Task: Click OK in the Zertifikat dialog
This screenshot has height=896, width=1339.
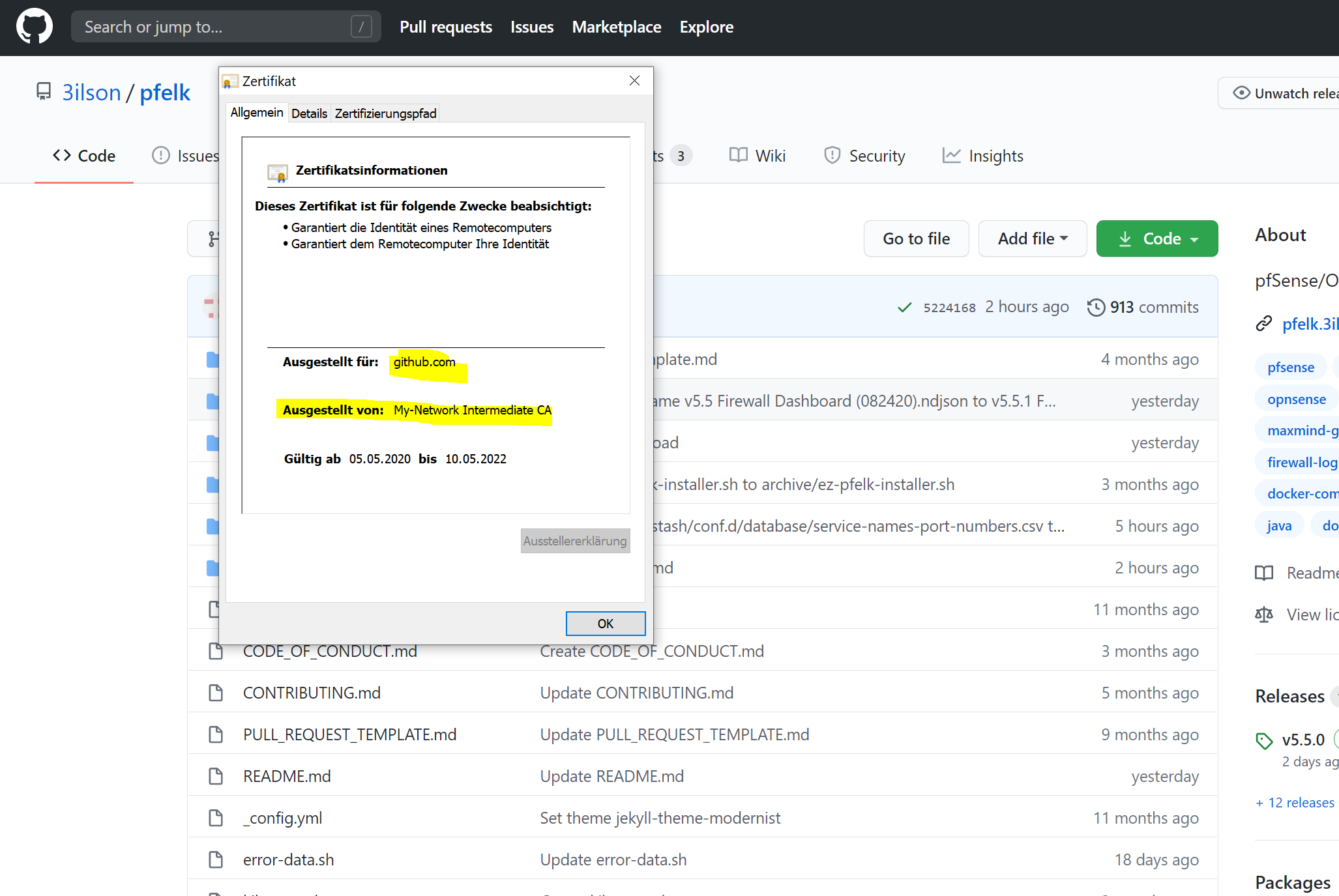Action: 606,624
